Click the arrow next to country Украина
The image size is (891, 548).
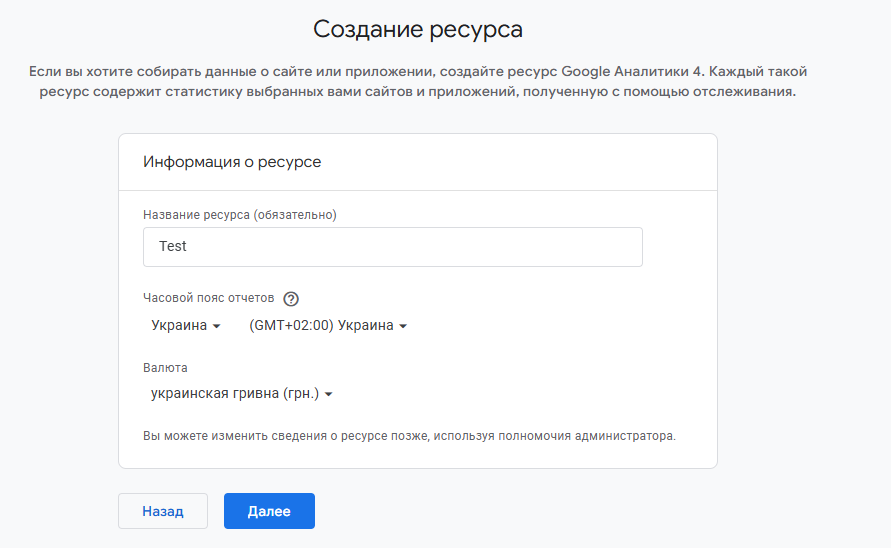(216, 327)
